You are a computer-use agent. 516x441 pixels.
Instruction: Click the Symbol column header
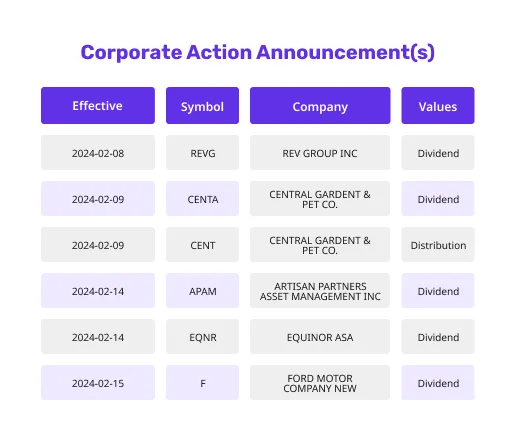tap(202, 106)
